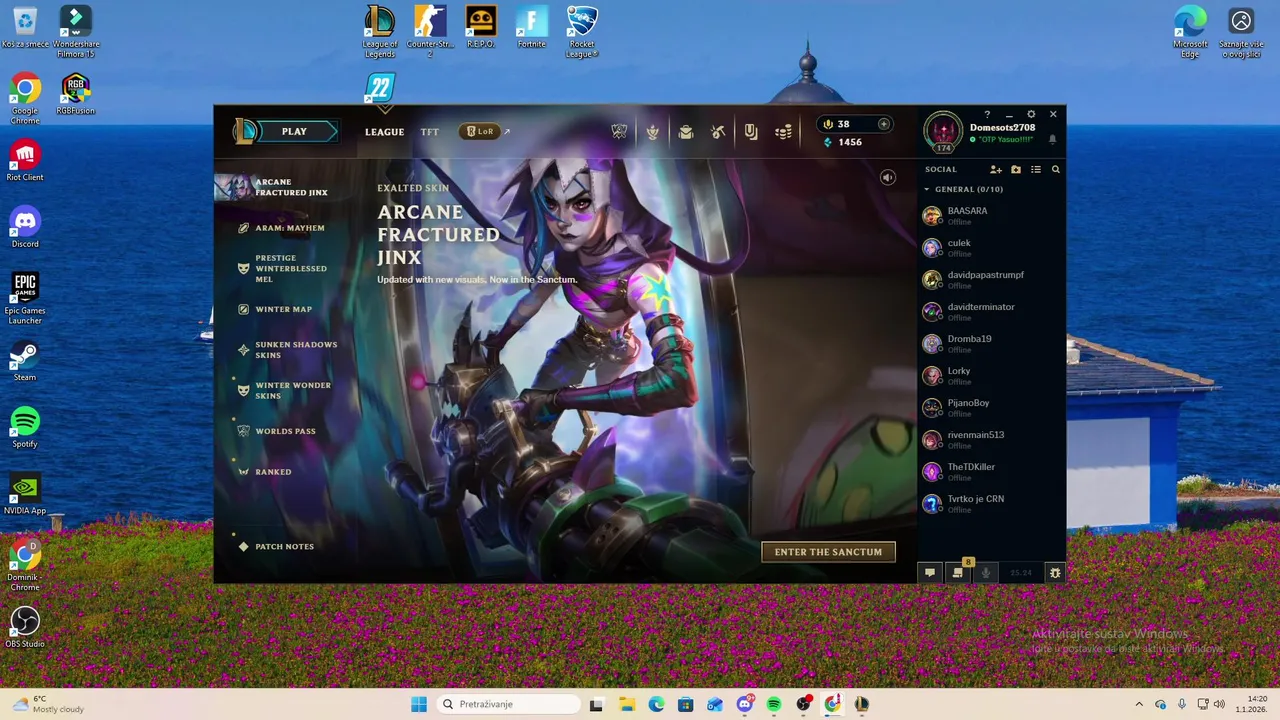This screenshot has width=1280, height=720.
Task: Open the Clash trophy icon
Action: pos(619,131)
